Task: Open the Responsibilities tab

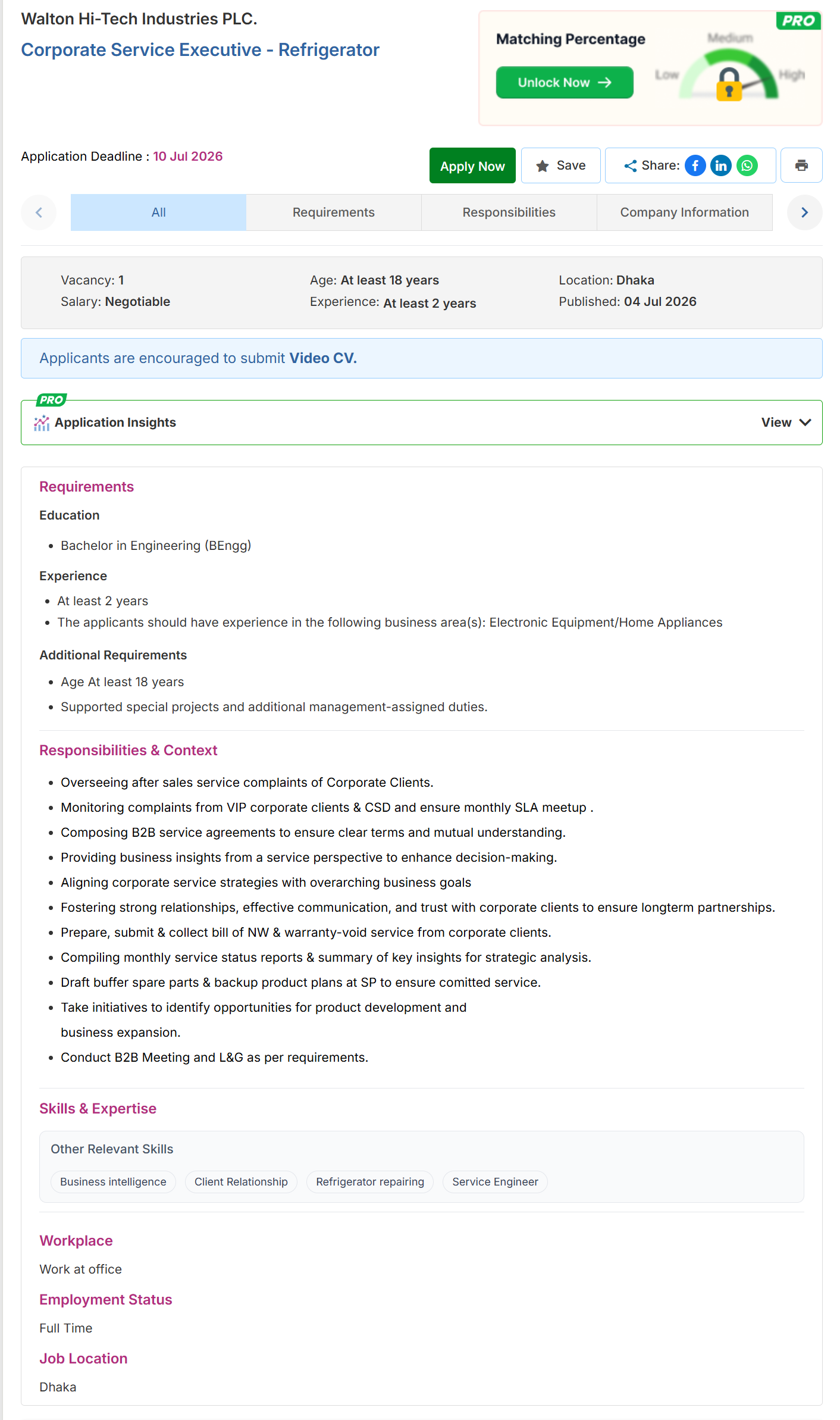Action: click(x=509, y=212)
